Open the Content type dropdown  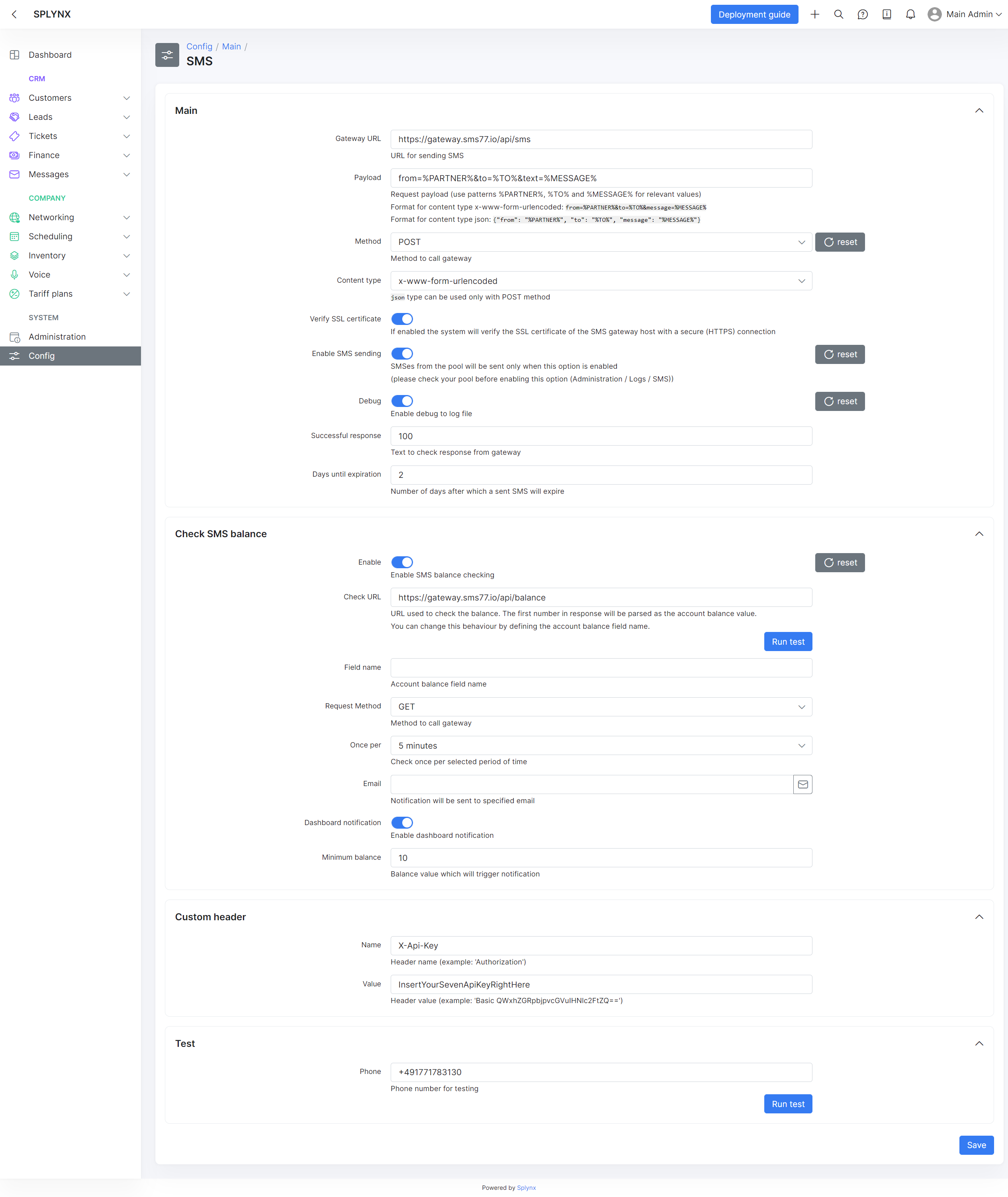pyautogui.click(x=601, y=281)
